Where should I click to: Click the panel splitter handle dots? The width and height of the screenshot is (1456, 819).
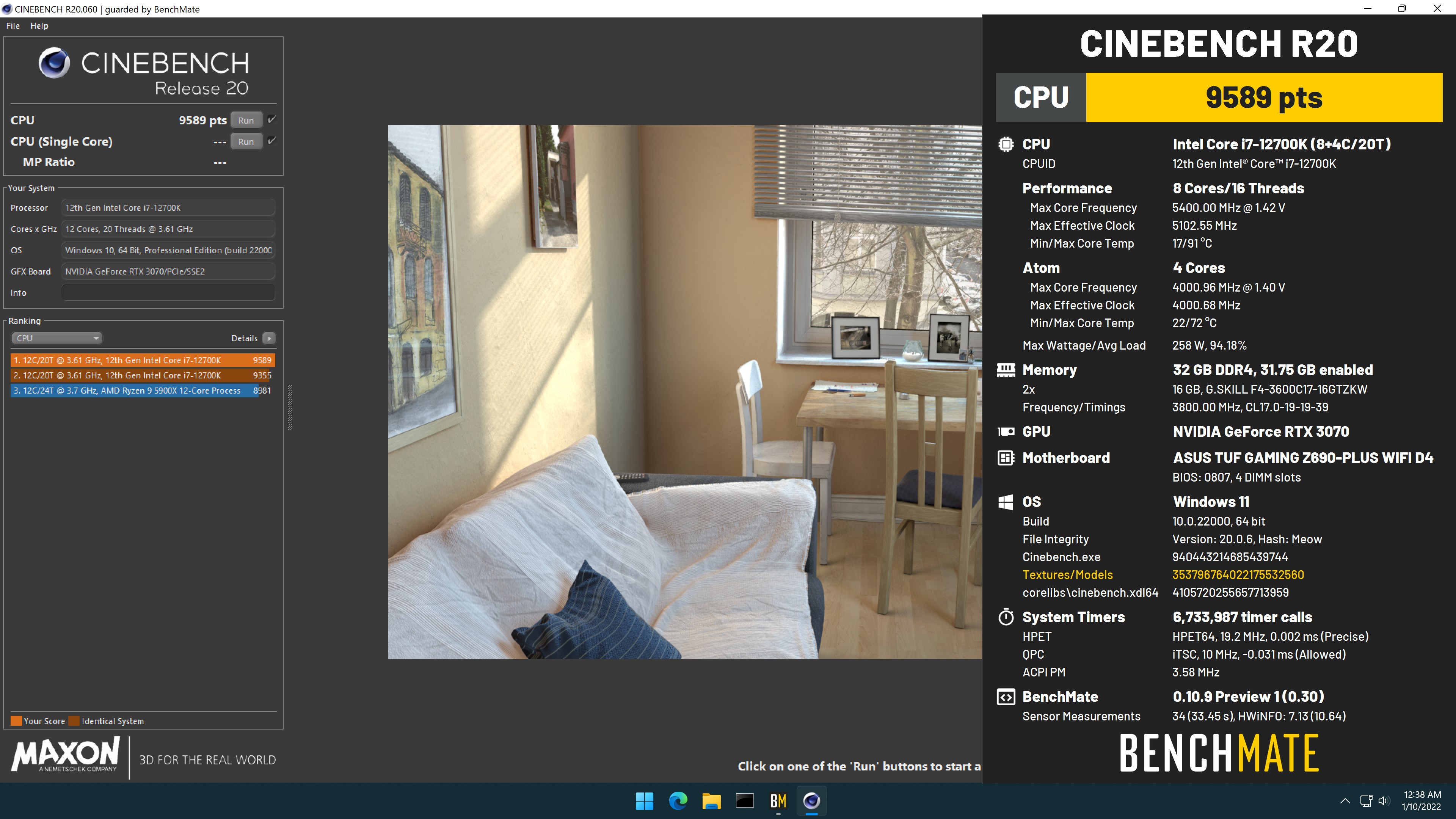tap(290, 408)
